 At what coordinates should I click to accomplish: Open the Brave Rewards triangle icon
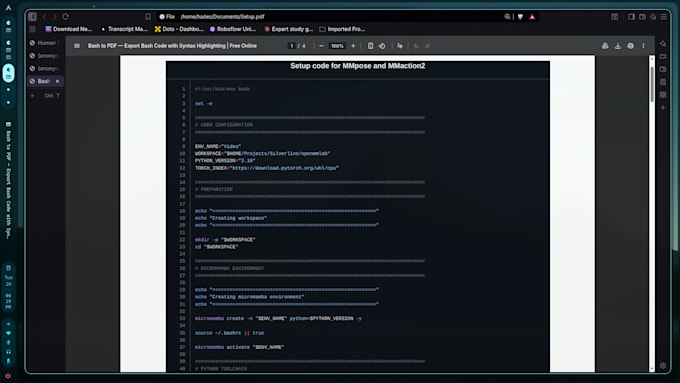(532, 16)
